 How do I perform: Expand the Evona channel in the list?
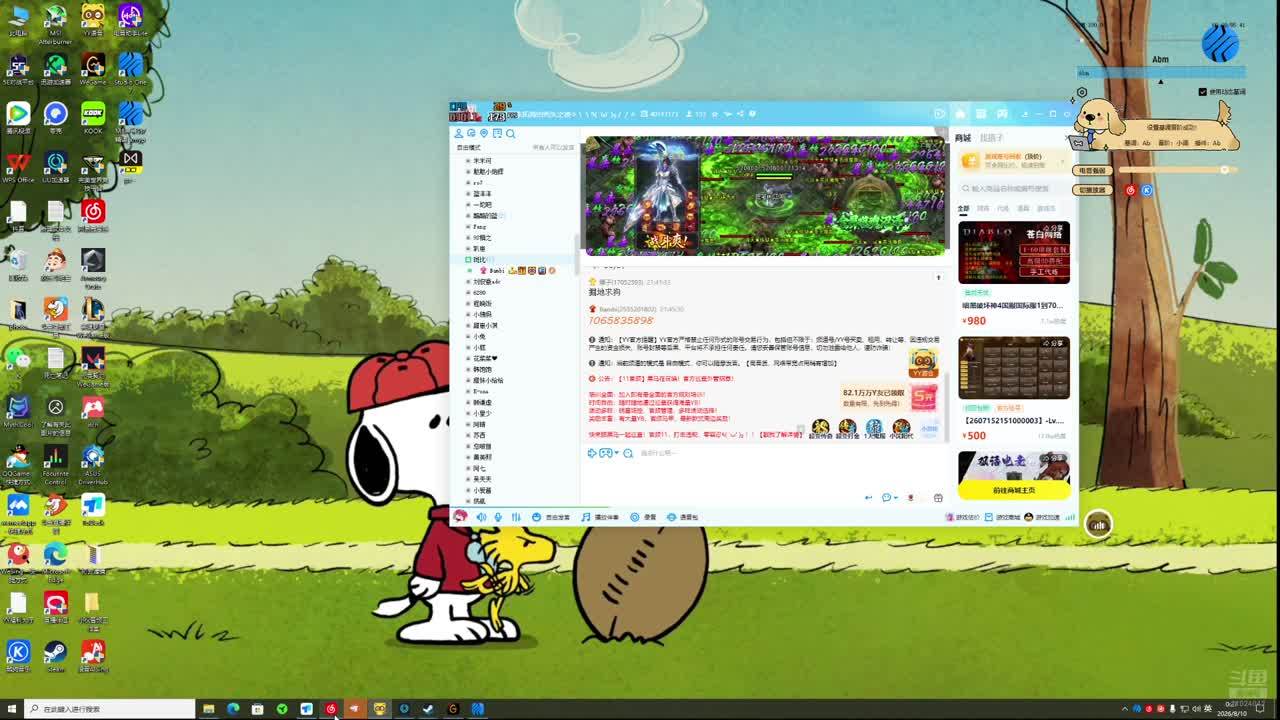click(468, 392)
